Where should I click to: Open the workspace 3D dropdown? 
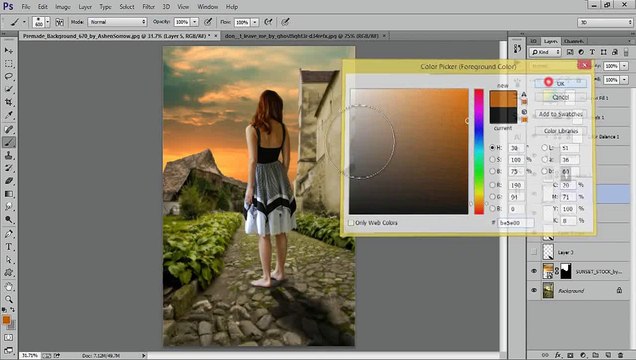605,22
